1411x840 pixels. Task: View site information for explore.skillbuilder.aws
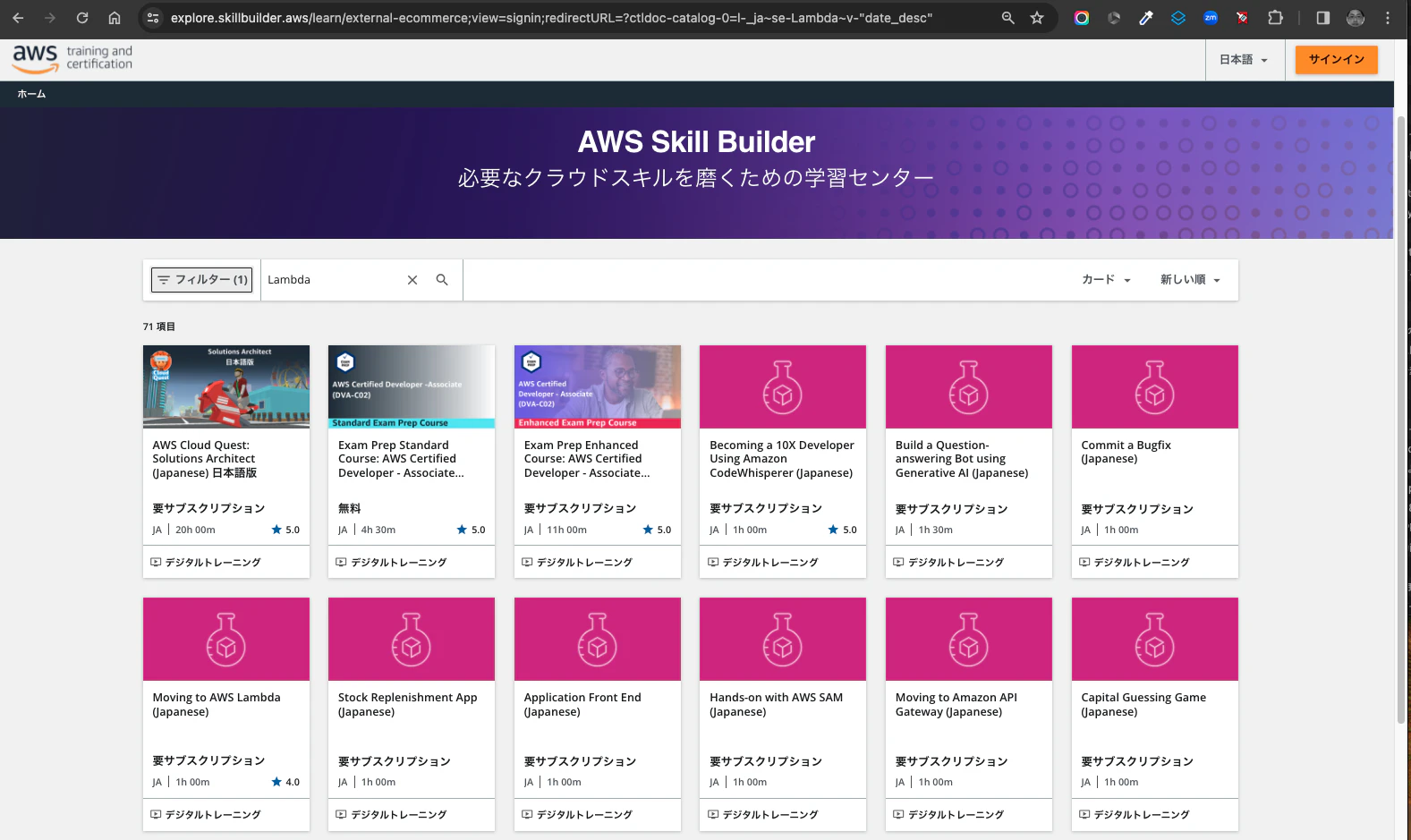153,18
